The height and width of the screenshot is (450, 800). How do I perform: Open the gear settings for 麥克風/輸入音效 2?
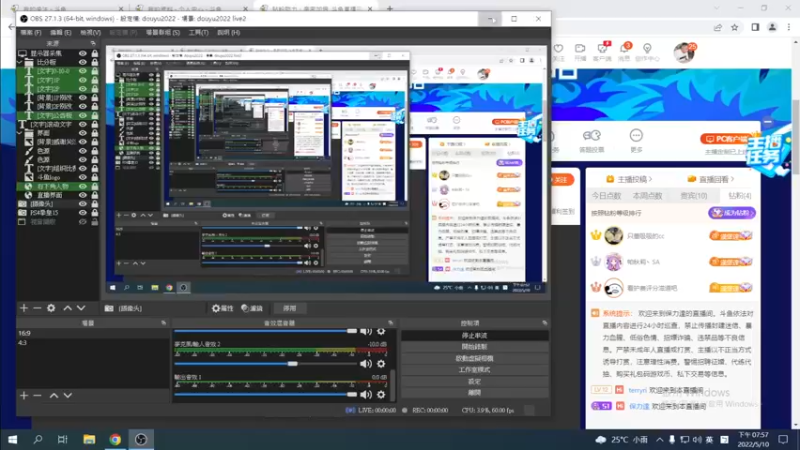click(x=381, y=364)
